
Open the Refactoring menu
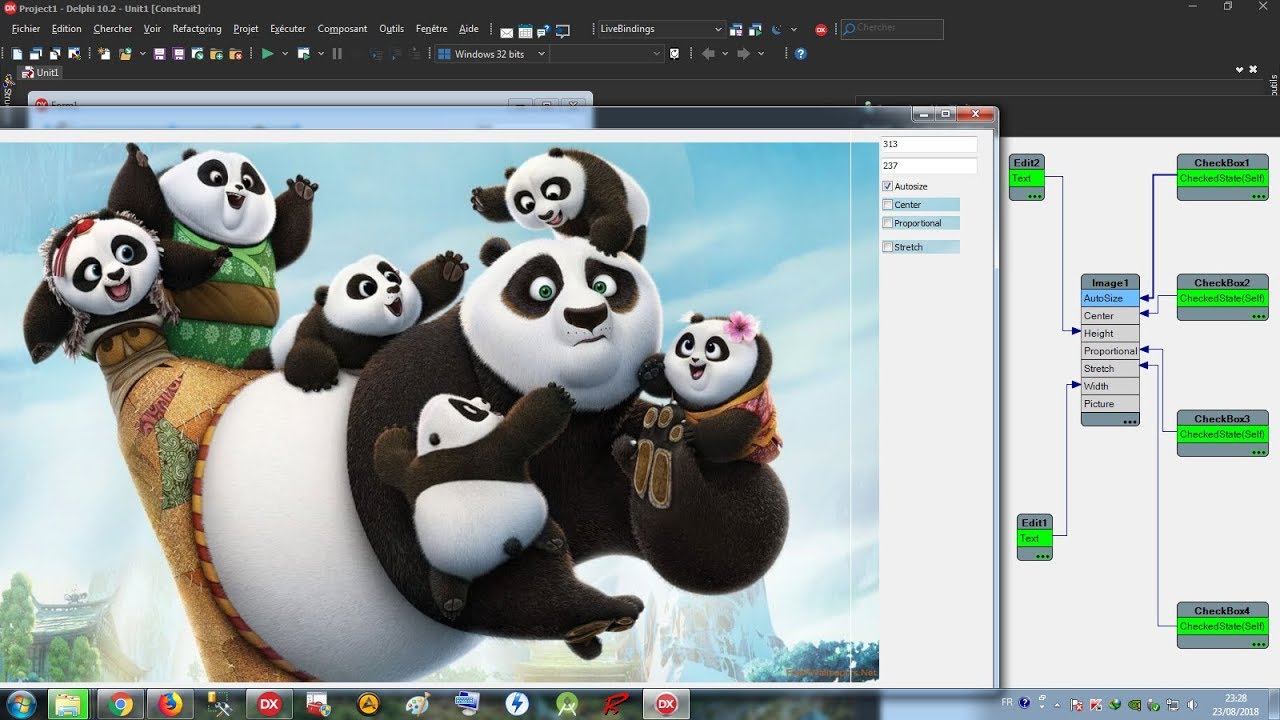pos(197,29)
